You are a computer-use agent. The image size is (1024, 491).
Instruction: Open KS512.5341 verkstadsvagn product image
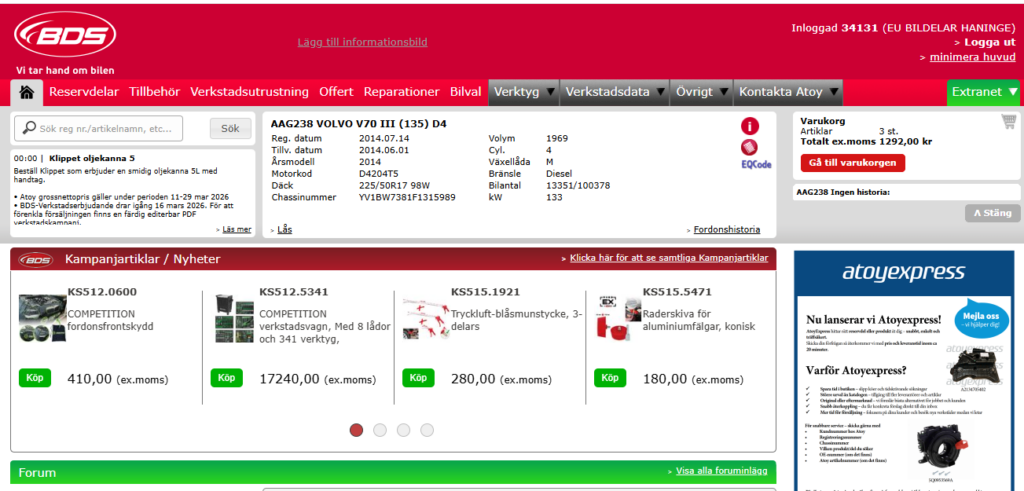pyautogui.click(x=234, y=319)
